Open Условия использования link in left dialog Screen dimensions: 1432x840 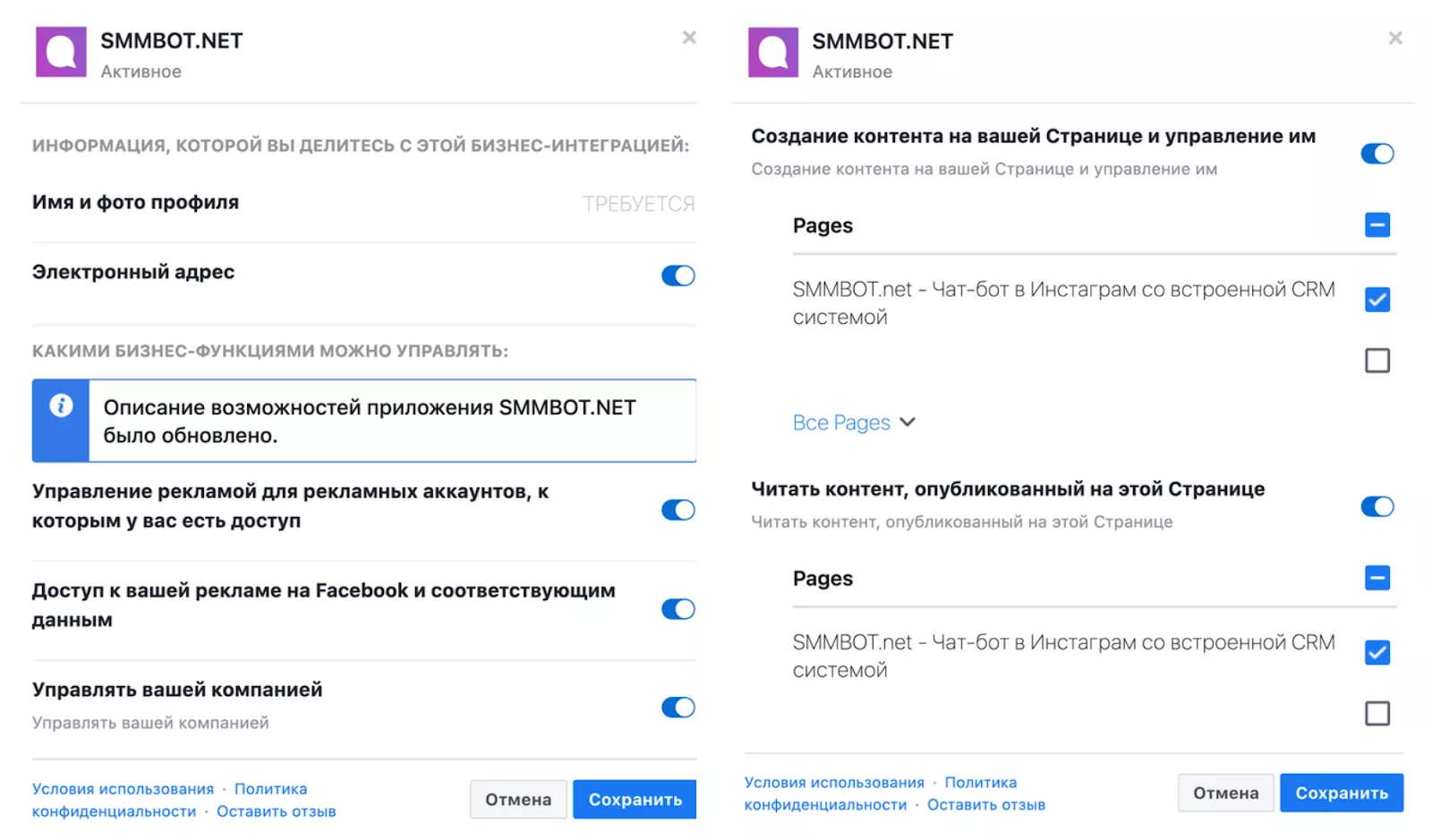123,789
